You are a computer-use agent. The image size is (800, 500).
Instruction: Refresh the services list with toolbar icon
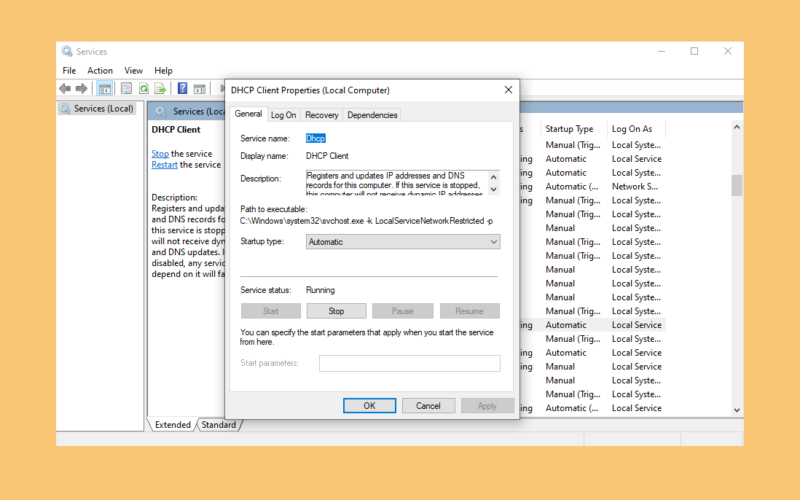click(x=144, y=89)
